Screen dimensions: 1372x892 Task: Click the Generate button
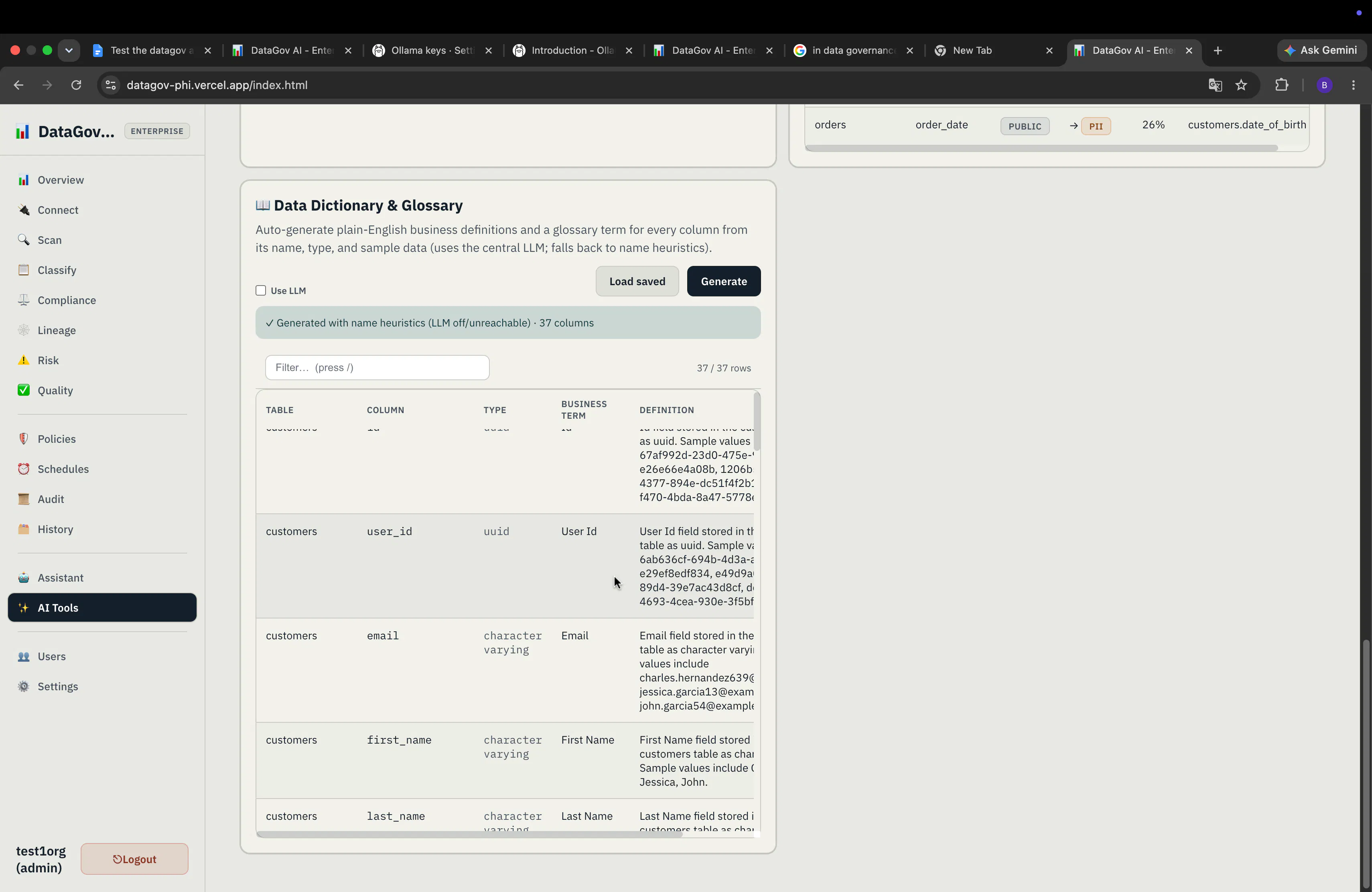tap(723, 281)
